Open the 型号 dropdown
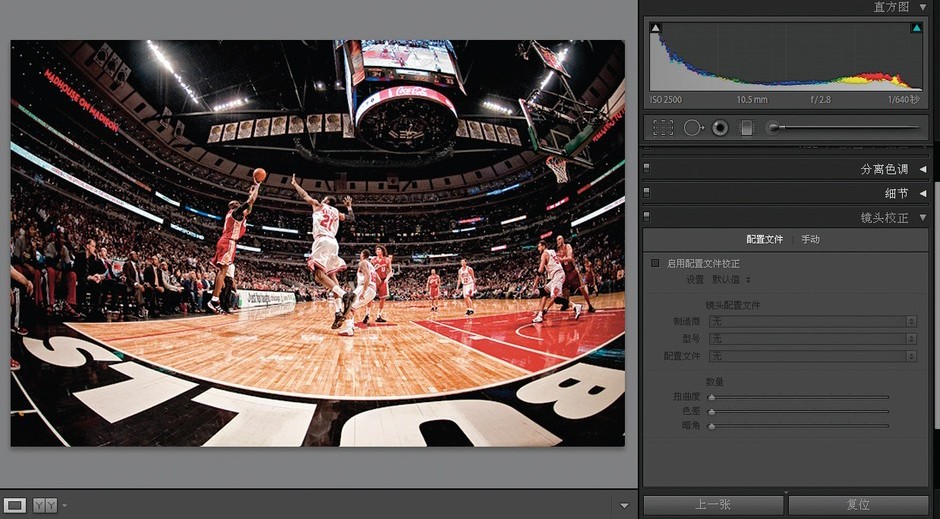 pos(812,339)
